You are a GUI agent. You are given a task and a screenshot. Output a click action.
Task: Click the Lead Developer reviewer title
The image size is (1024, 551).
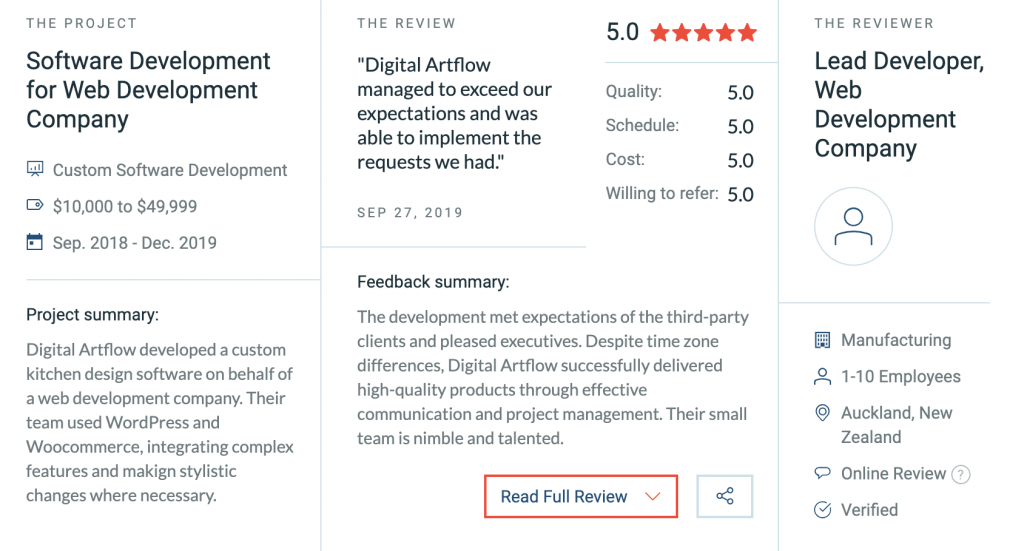(899, 104)
